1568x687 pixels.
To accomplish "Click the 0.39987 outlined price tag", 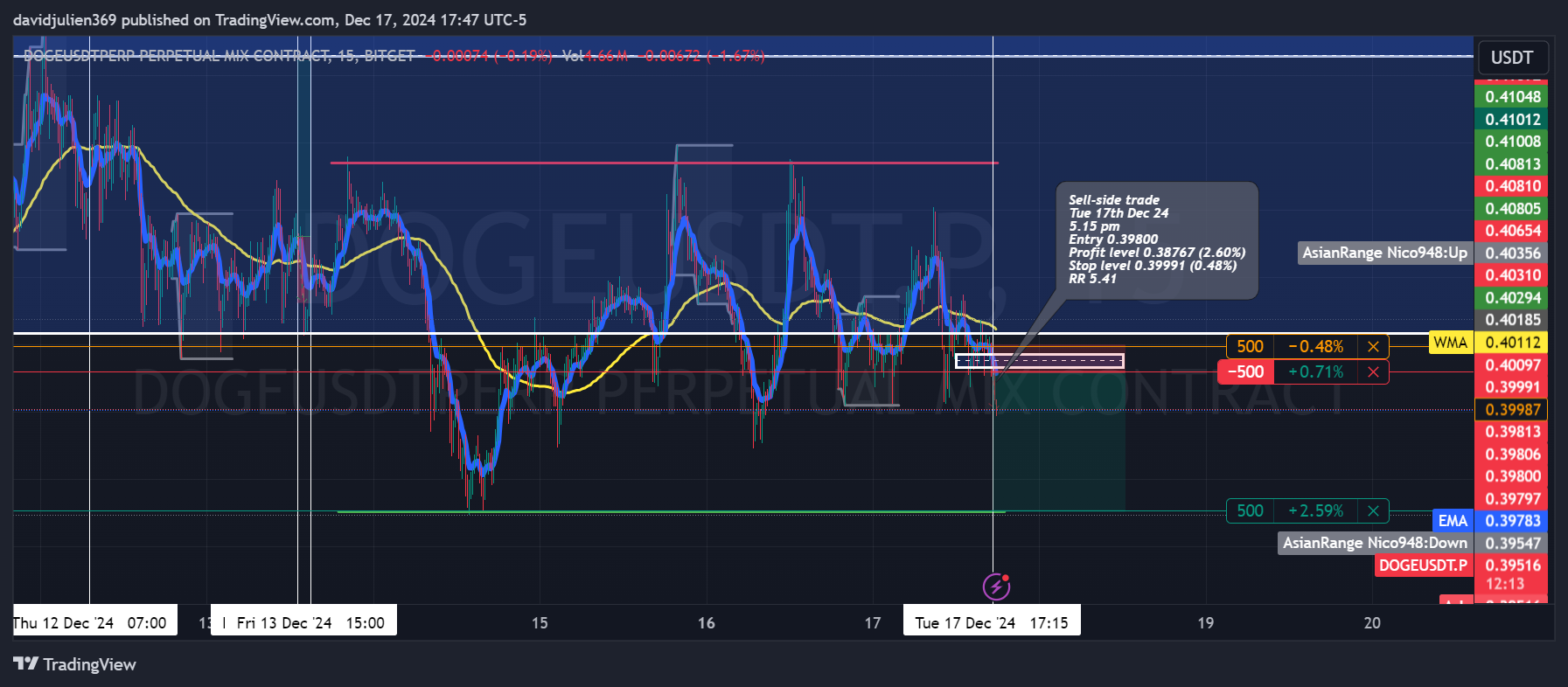I will click(x=1512, y=410).
